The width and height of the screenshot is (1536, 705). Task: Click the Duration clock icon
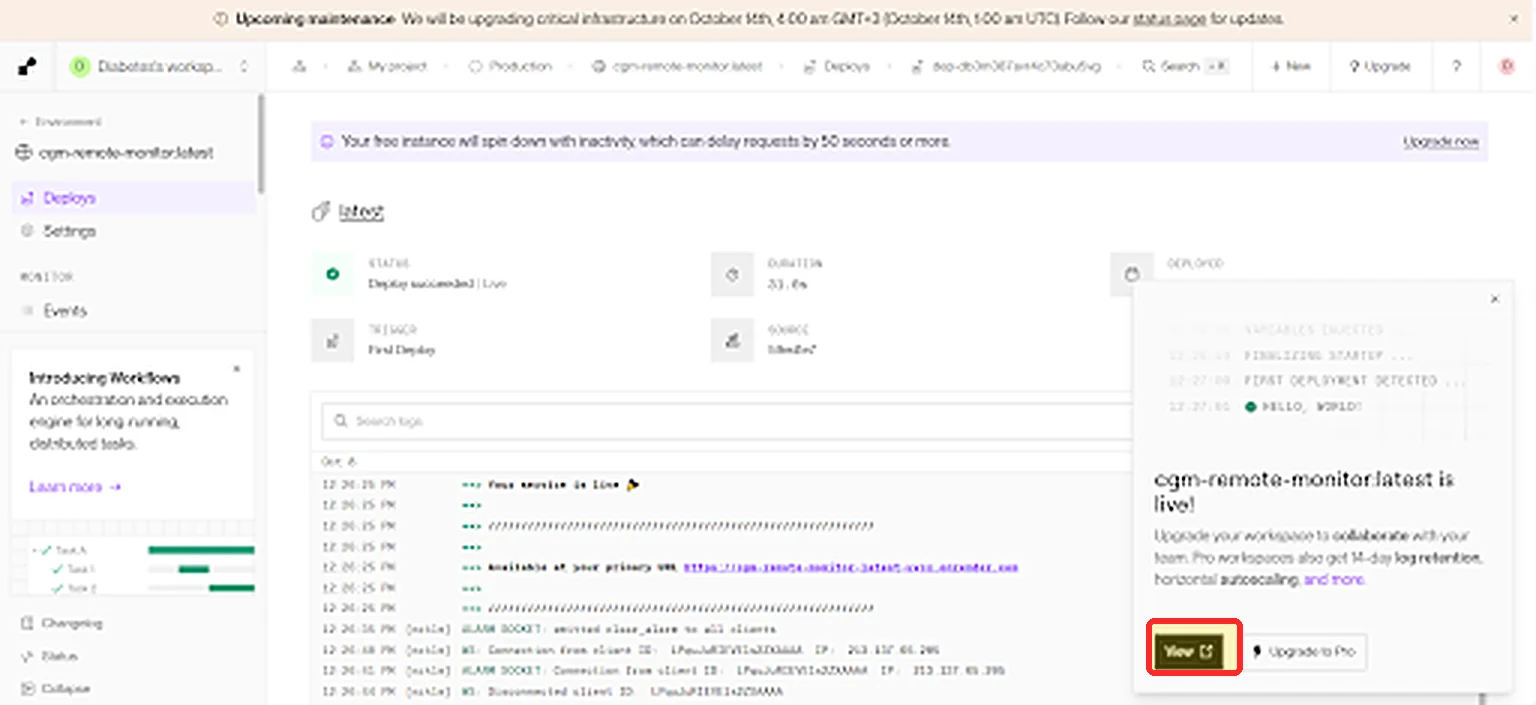pos(732,274)
